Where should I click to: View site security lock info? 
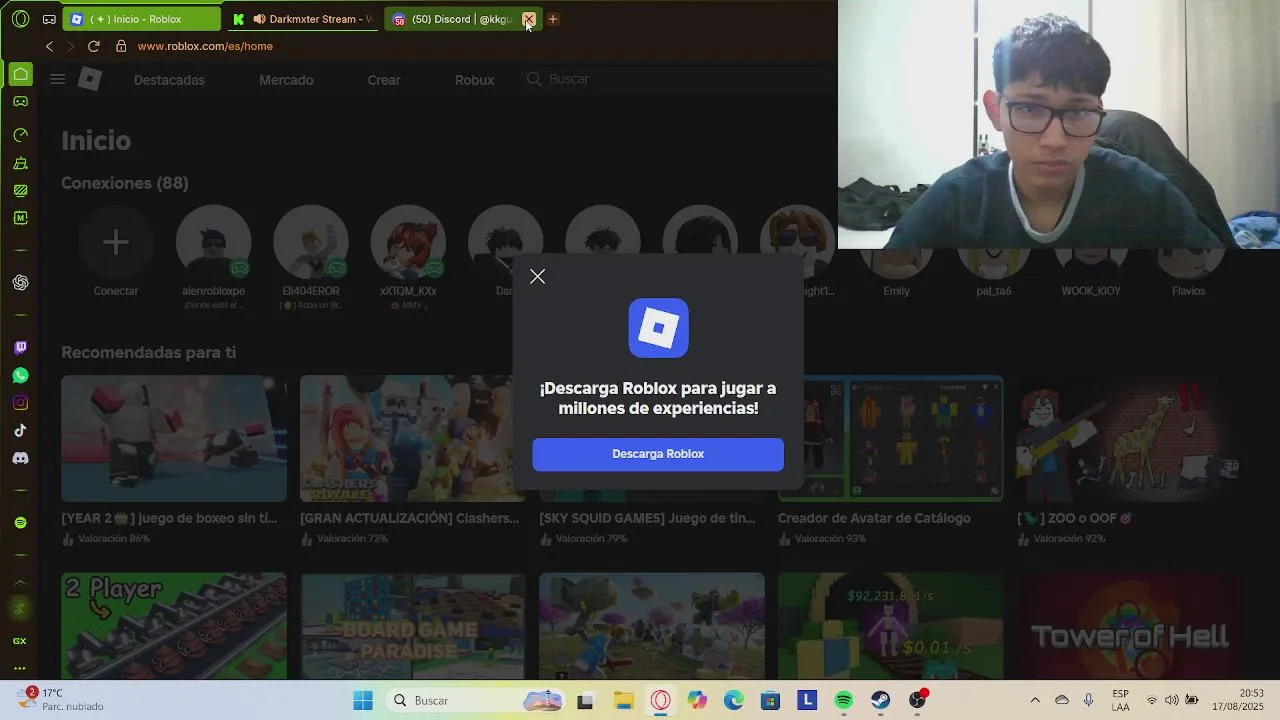click(121, 46)
